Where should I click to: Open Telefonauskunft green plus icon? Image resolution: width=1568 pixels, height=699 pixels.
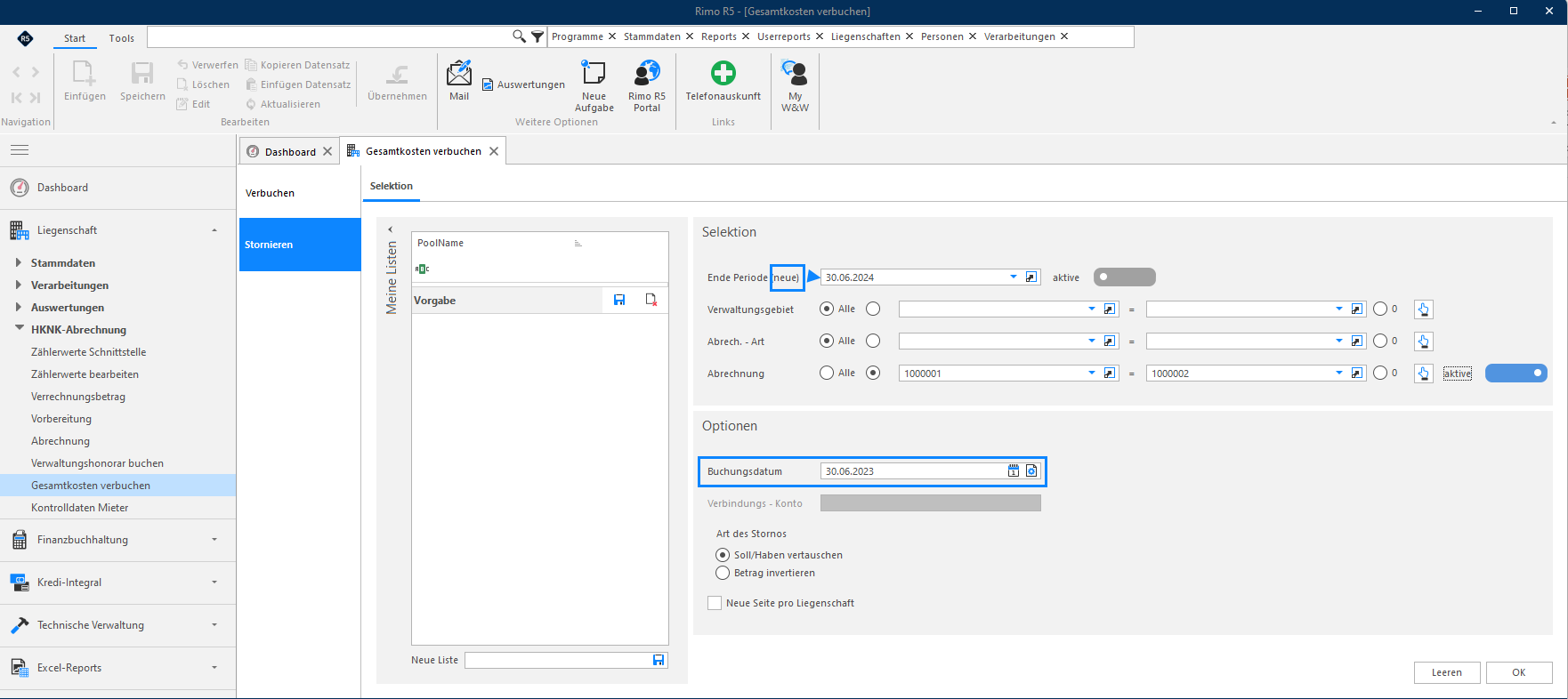tap(723, 73)
